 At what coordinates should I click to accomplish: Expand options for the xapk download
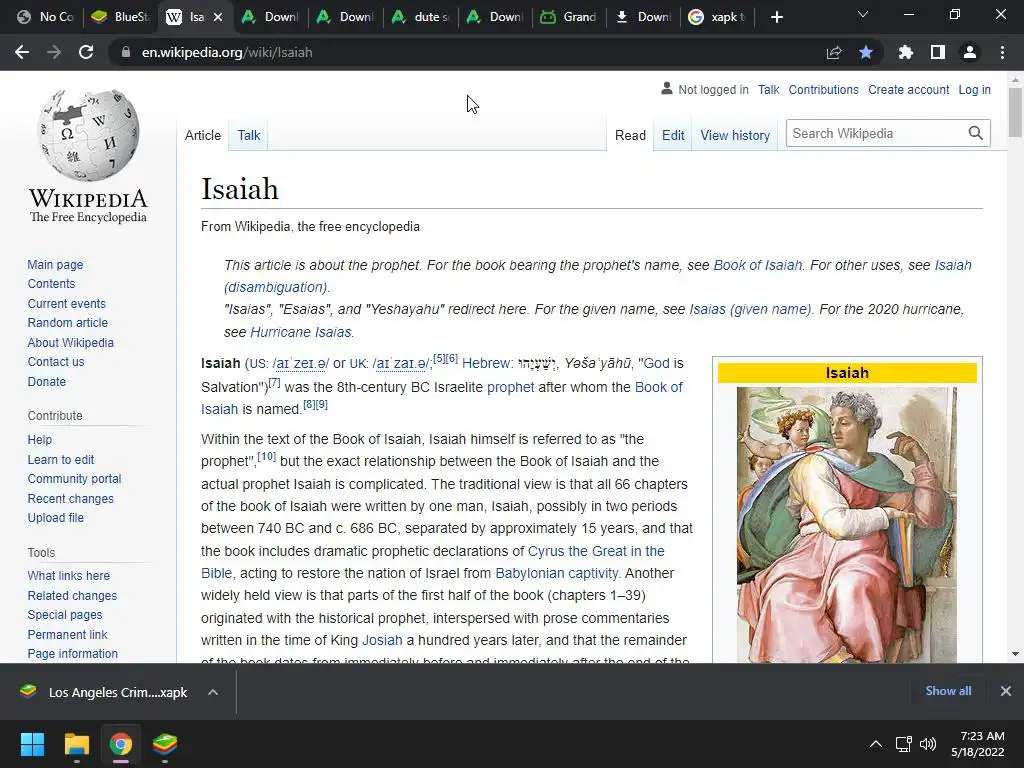(x=213, y=692)
